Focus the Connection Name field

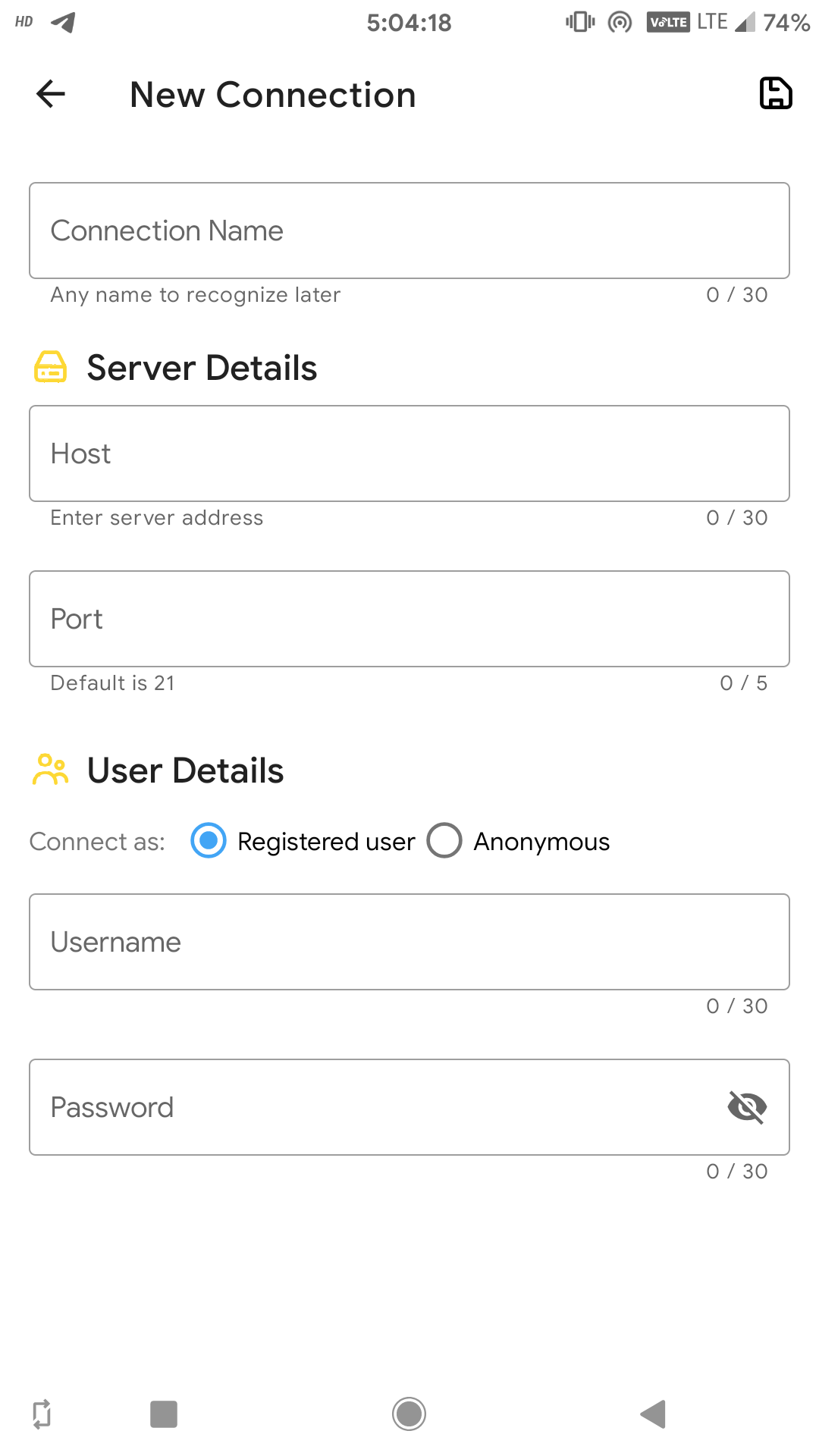point(409,231)
